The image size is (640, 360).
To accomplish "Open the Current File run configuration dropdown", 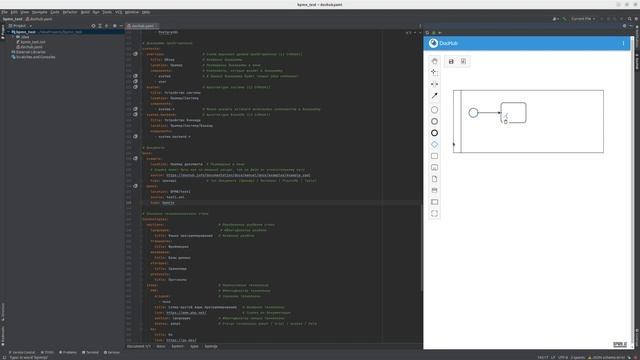I will (x=583, y=19).
